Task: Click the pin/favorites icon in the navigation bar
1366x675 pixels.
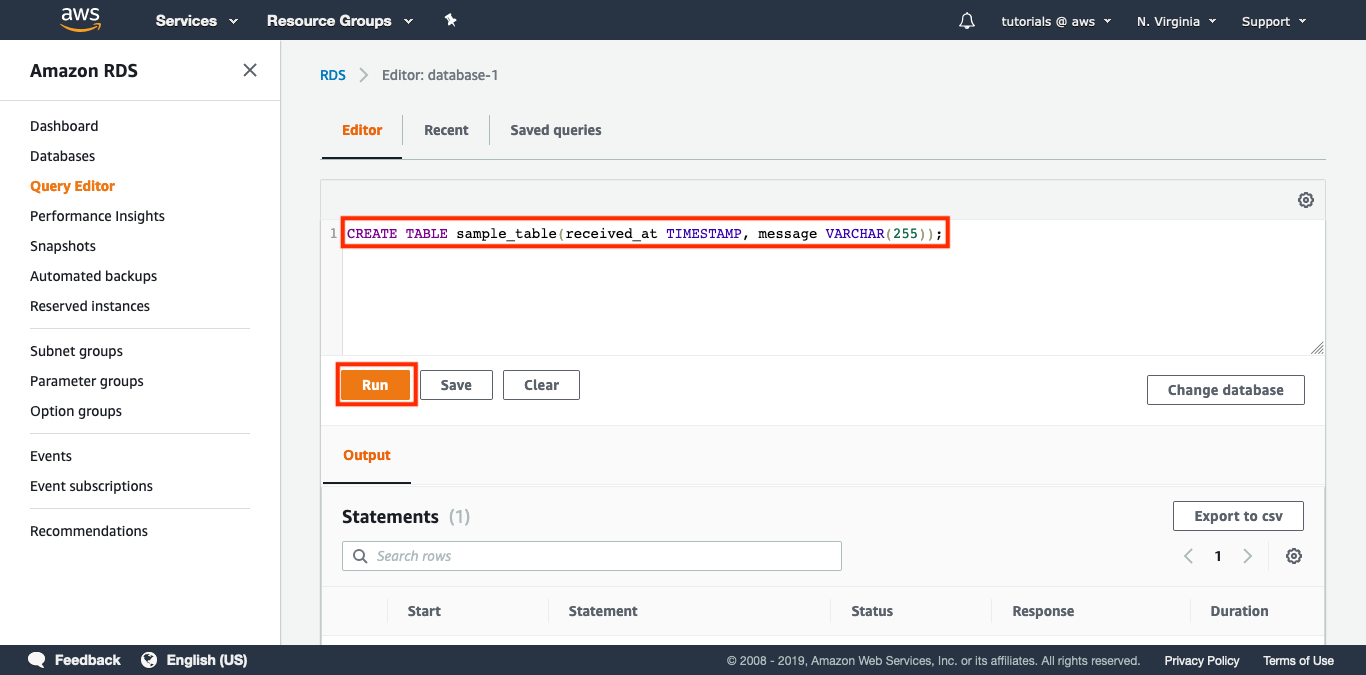Action: (x=450, y=19)
